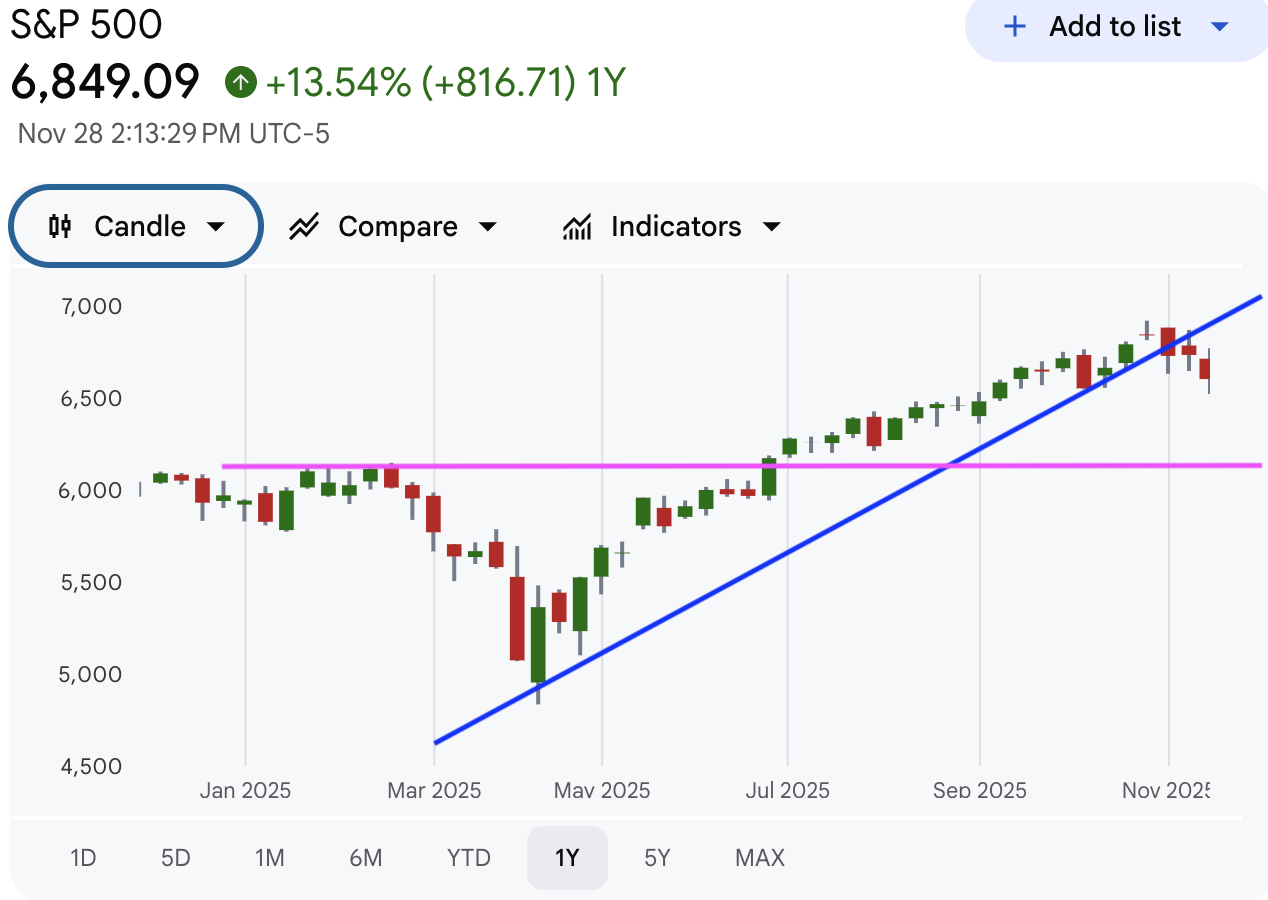Click the green up-arrow gain icon
Viewport: 1268px width, 900px height.
point(241,82)
